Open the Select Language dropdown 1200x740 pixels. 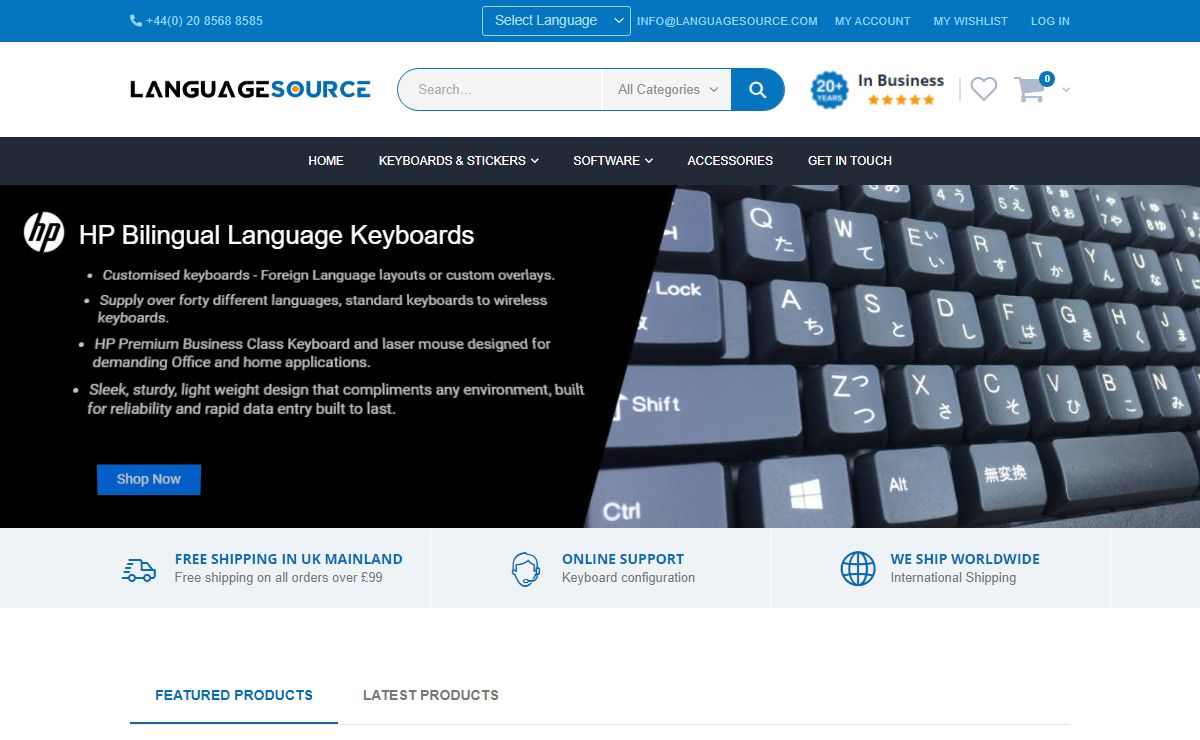[556, 21]
